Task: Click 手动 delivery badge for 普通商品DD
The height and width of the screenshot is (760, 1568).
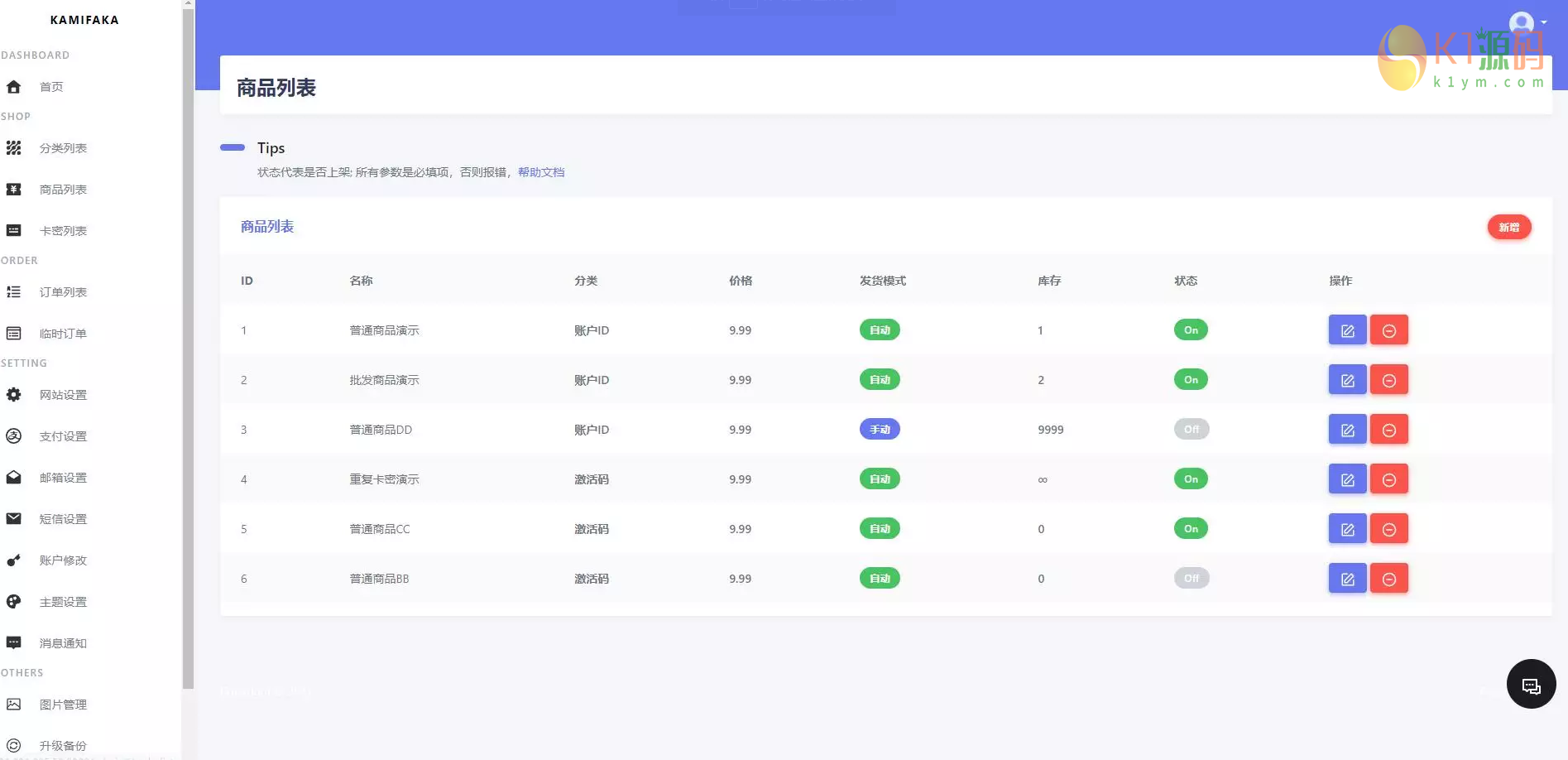Action: (880, 430)
